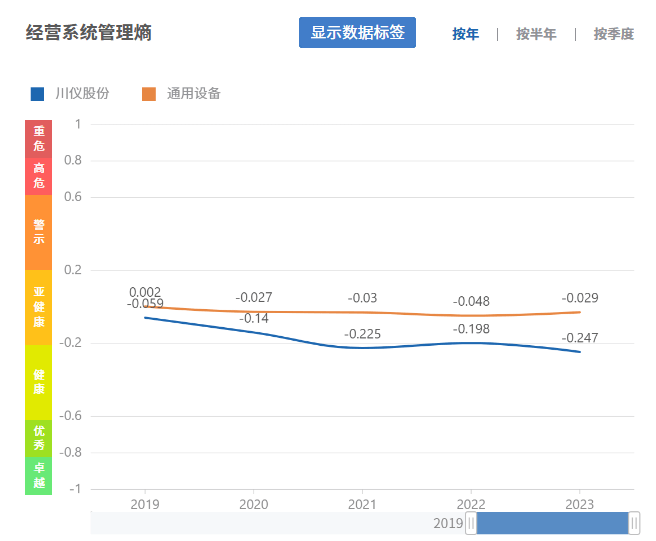This screenshot has height=541, width=656.
Task: Select the 亚健康 yellow level band
Action: tap(38, 307)
